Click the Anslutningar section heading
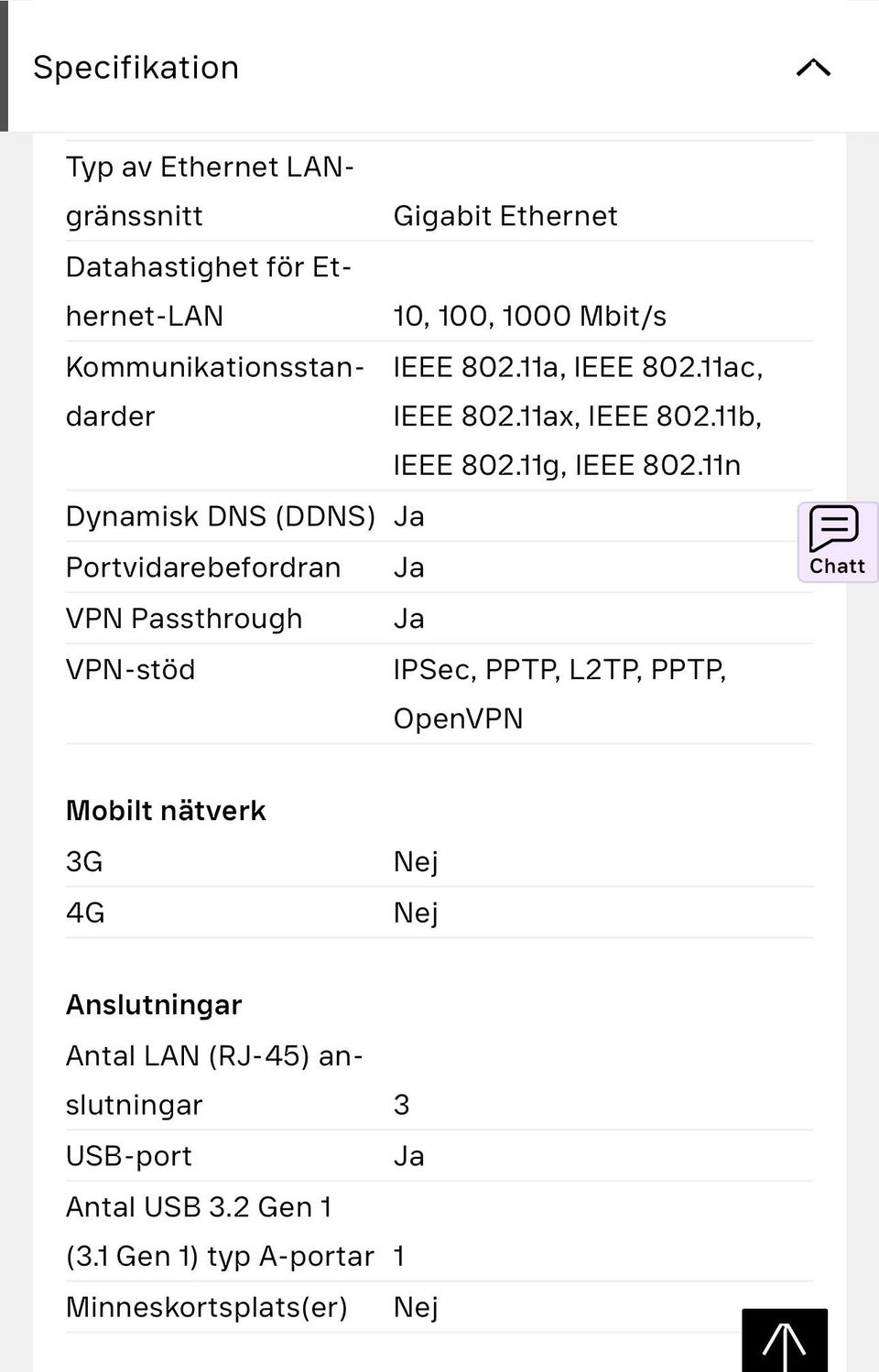 [154, 1005]
